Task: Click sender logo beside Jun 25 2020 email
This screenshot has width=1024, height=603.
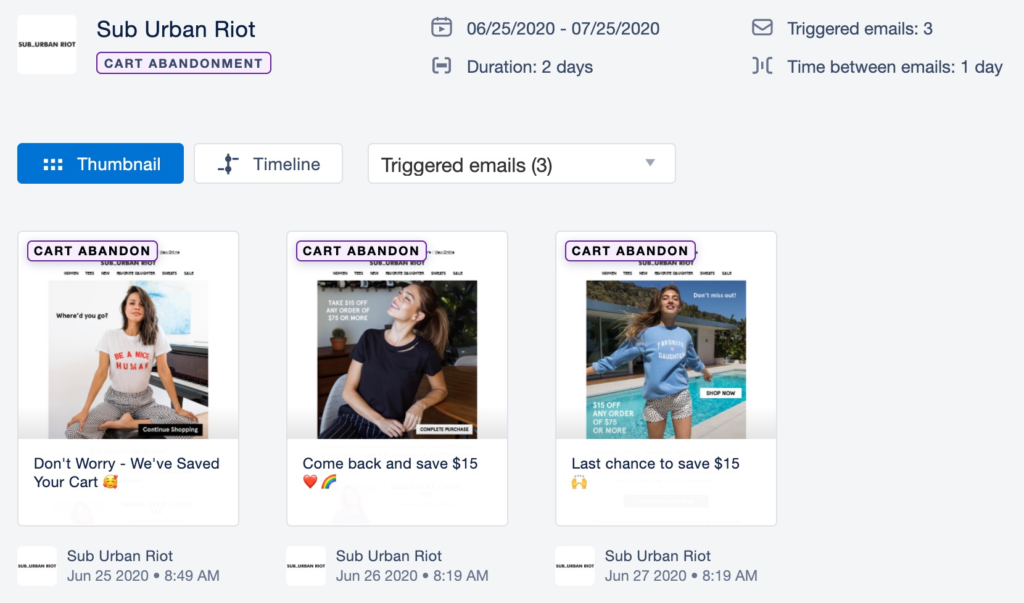Action: pyautogui.click(x=37, y=566)
